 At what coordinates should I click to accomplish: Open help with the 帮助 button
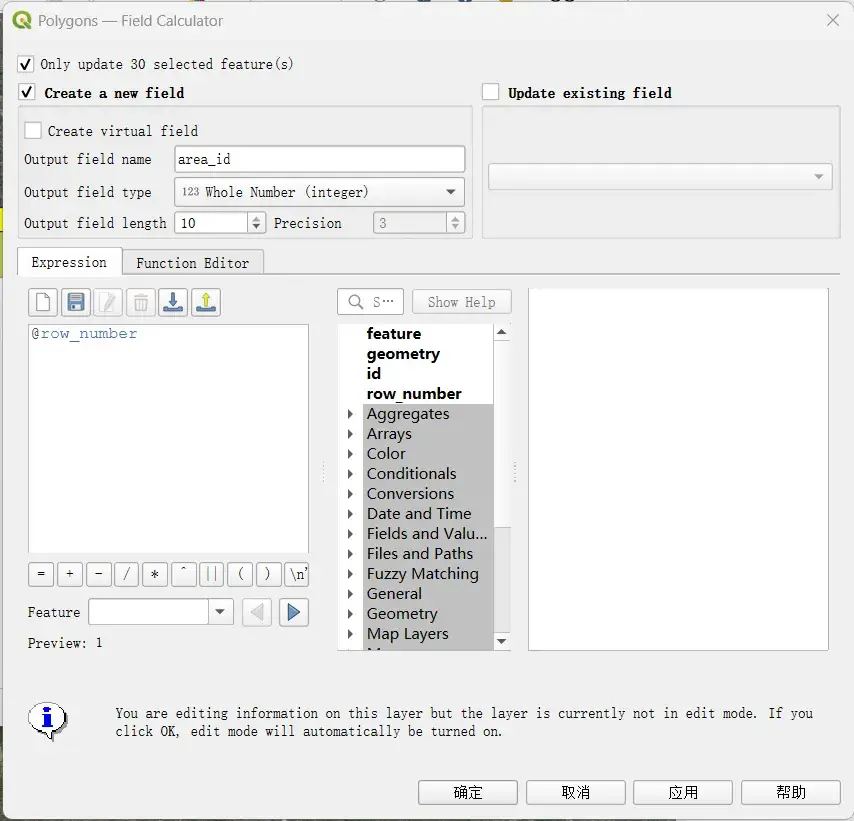point(791,792)
